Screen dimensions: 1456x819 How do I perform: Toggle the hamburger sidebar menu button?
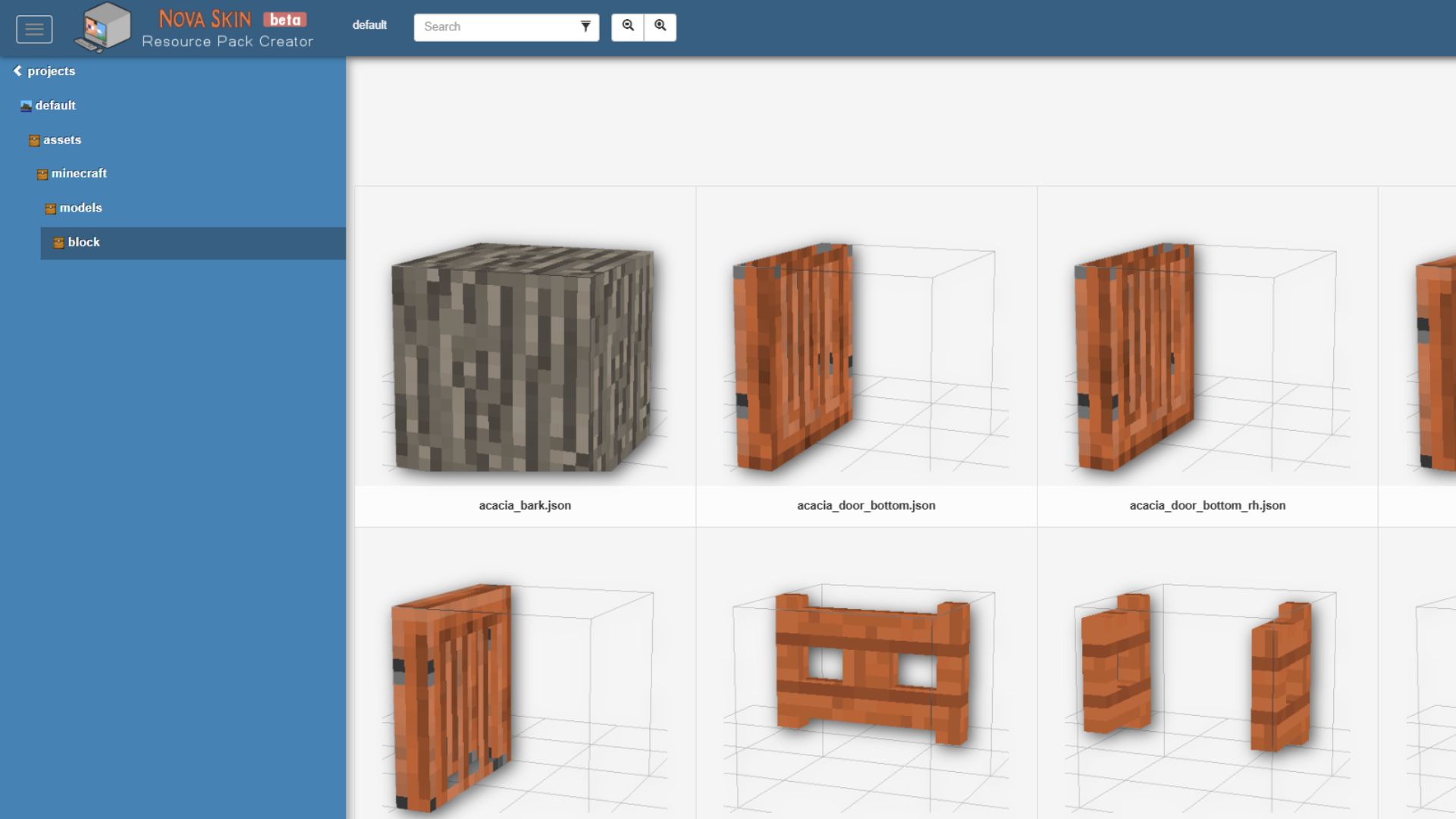34,29
